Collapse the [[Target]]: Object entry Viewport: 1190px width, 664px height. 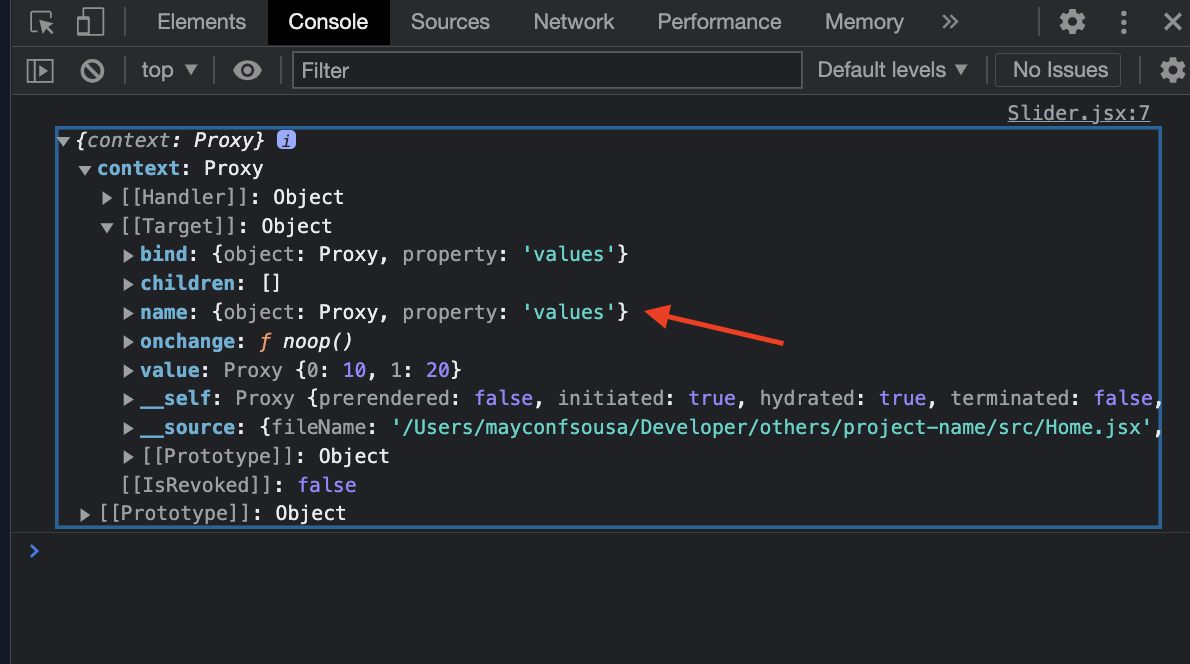tap(107, 227)
